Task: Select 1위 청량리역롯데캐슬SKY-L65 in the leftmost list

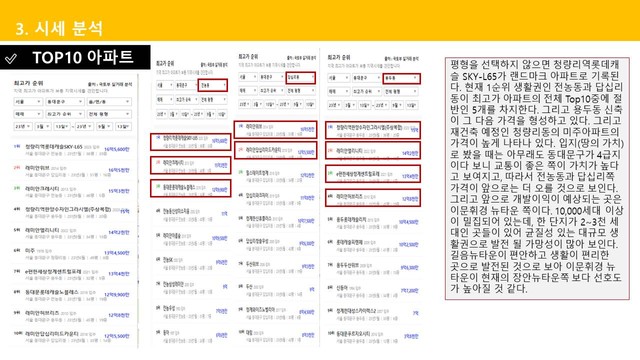Action: pyautogui.click(x=72, y=149)
